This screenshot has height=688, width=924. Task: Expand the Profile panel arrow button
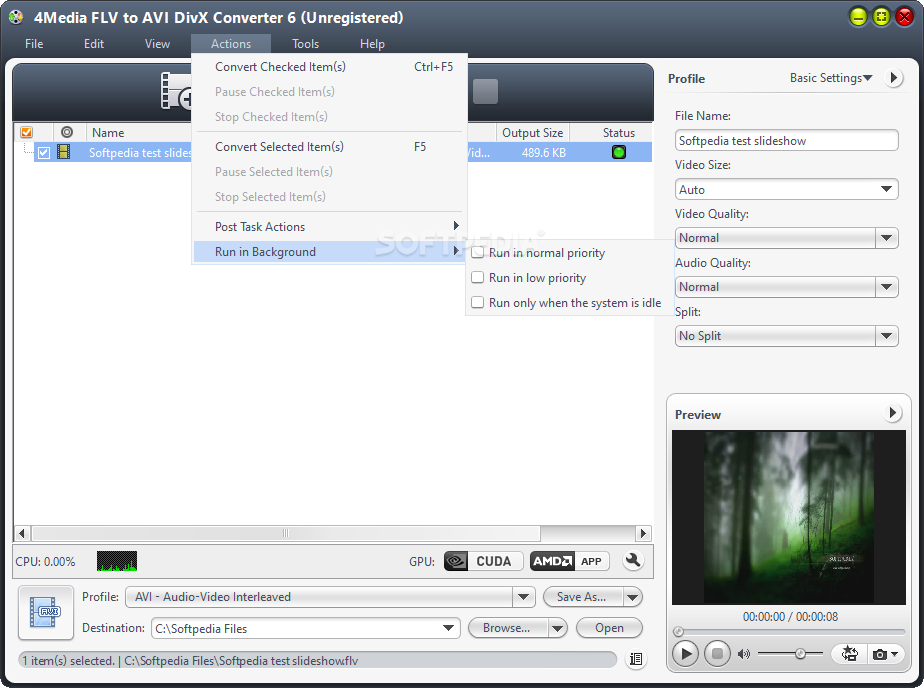[x=893, y=78]
